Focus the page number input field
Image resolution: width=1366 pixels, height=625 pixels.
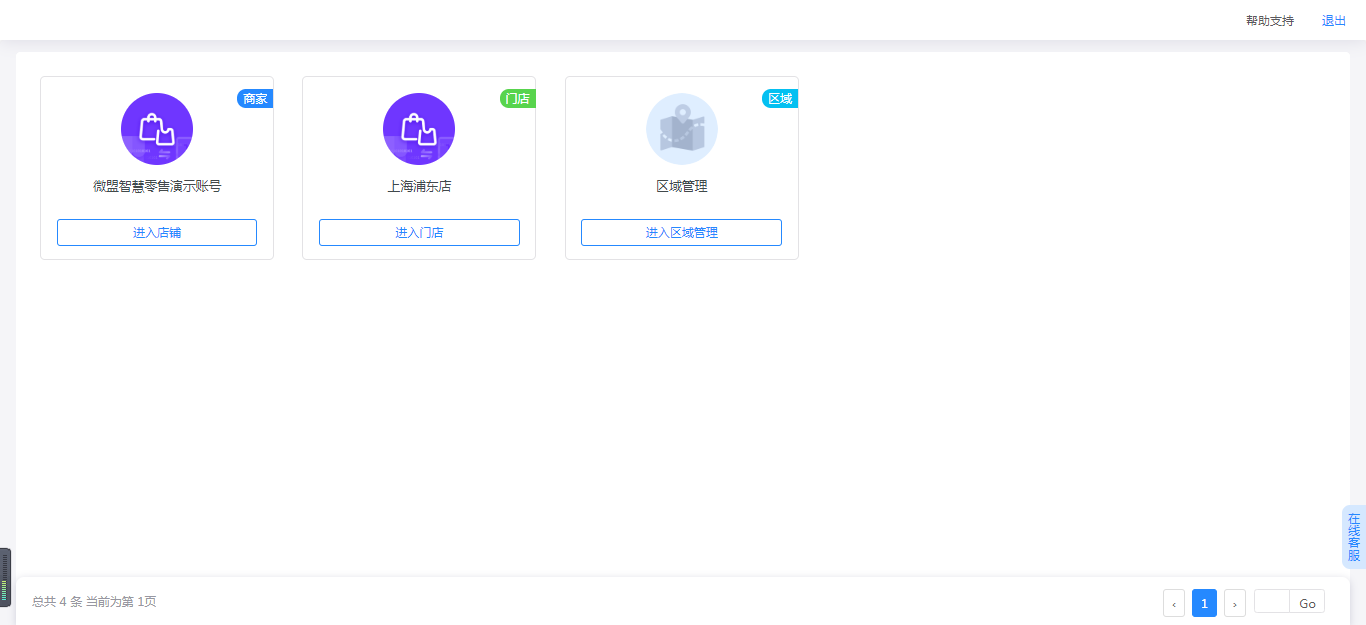pos(1272,601)
